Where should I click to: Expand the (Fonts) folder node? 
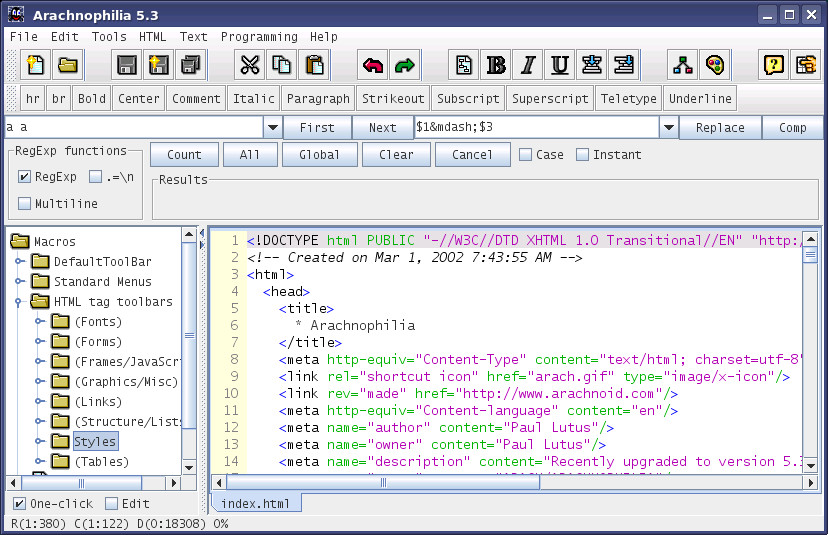(39, 322)
